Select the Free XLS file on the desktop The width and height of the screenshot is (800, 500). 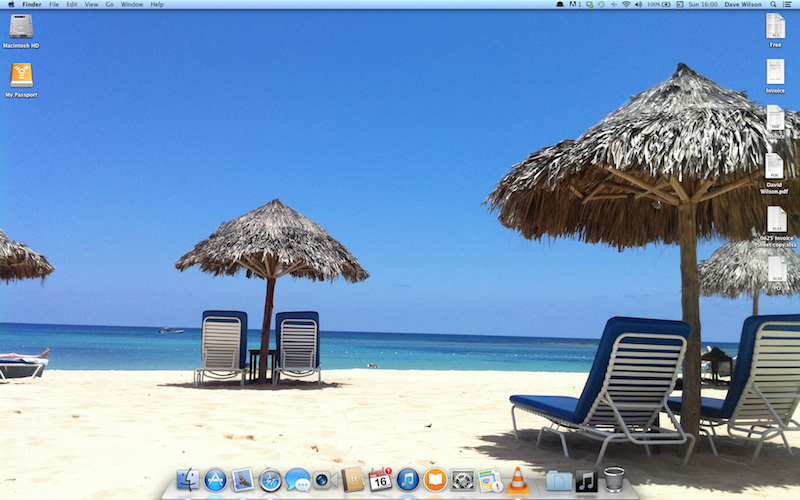[x=776, y=30]
